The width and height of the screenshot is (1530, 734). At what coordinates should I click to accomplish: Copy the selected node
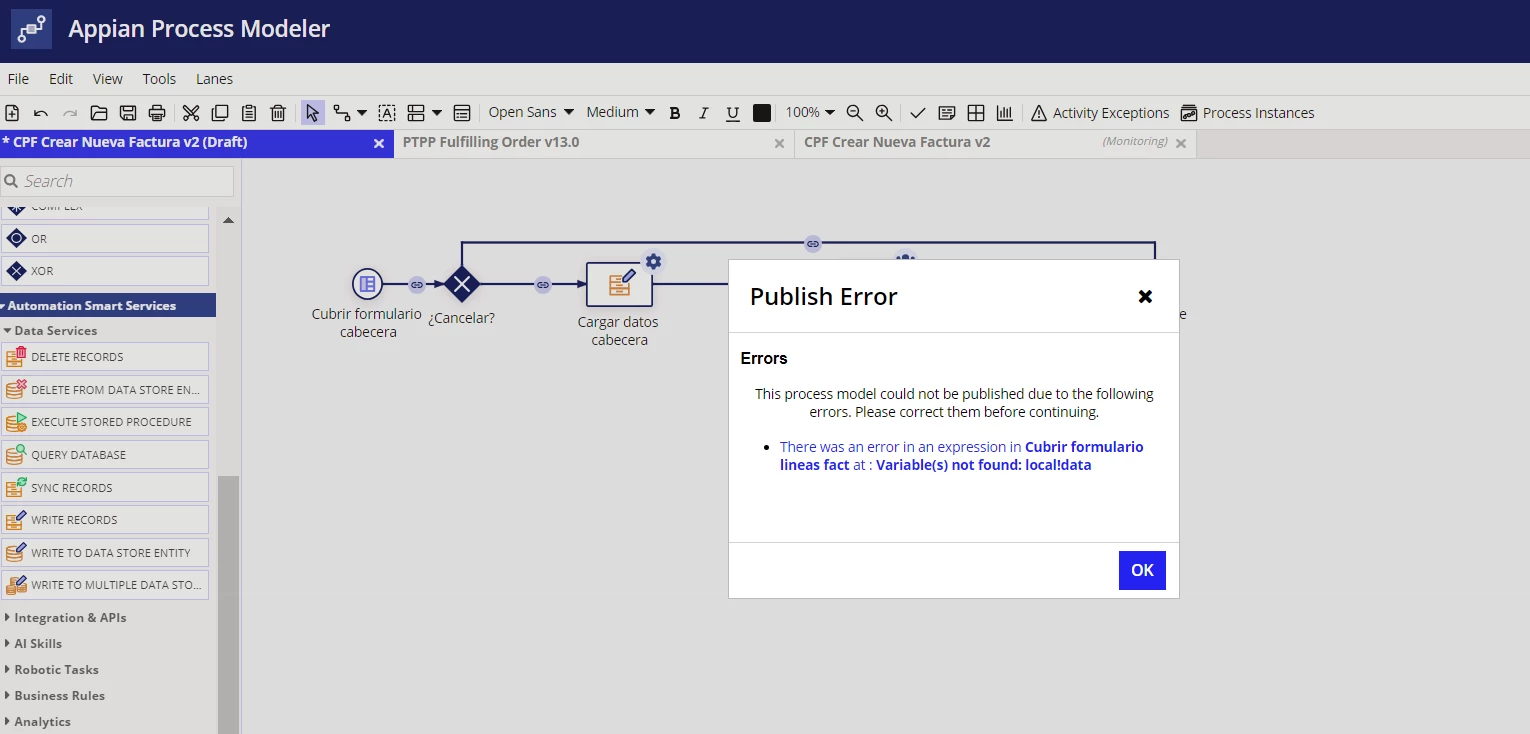[220, 113]
